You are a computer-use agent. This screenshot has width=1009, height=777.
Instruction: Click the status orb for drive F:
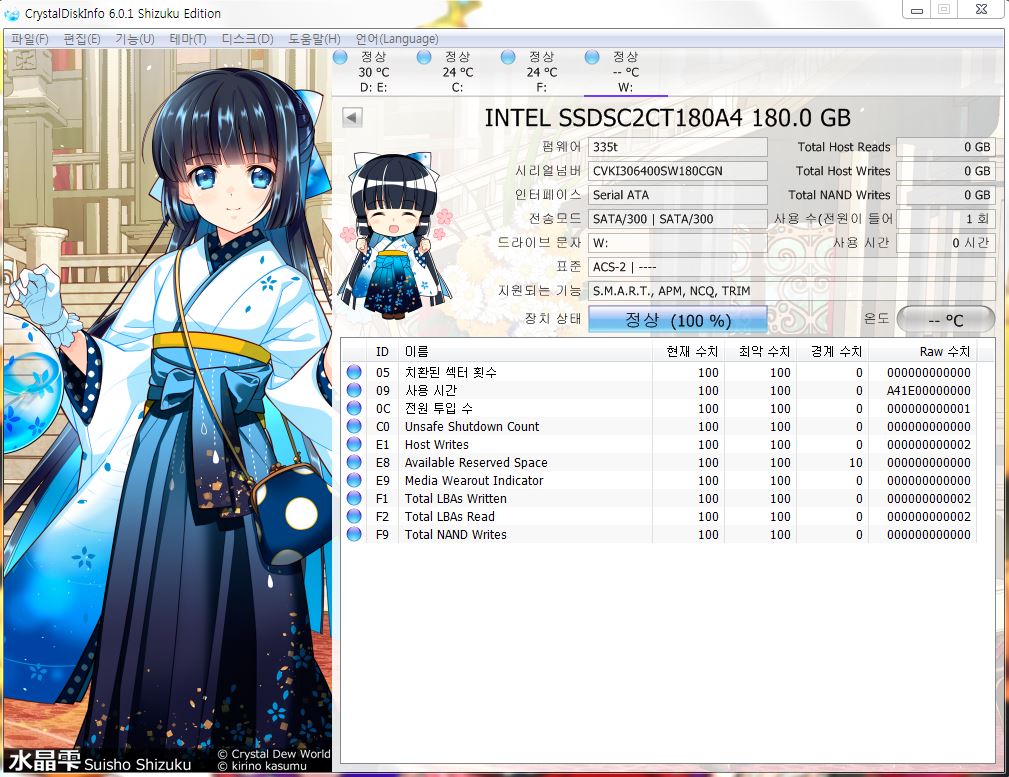(x=508, y=57)
